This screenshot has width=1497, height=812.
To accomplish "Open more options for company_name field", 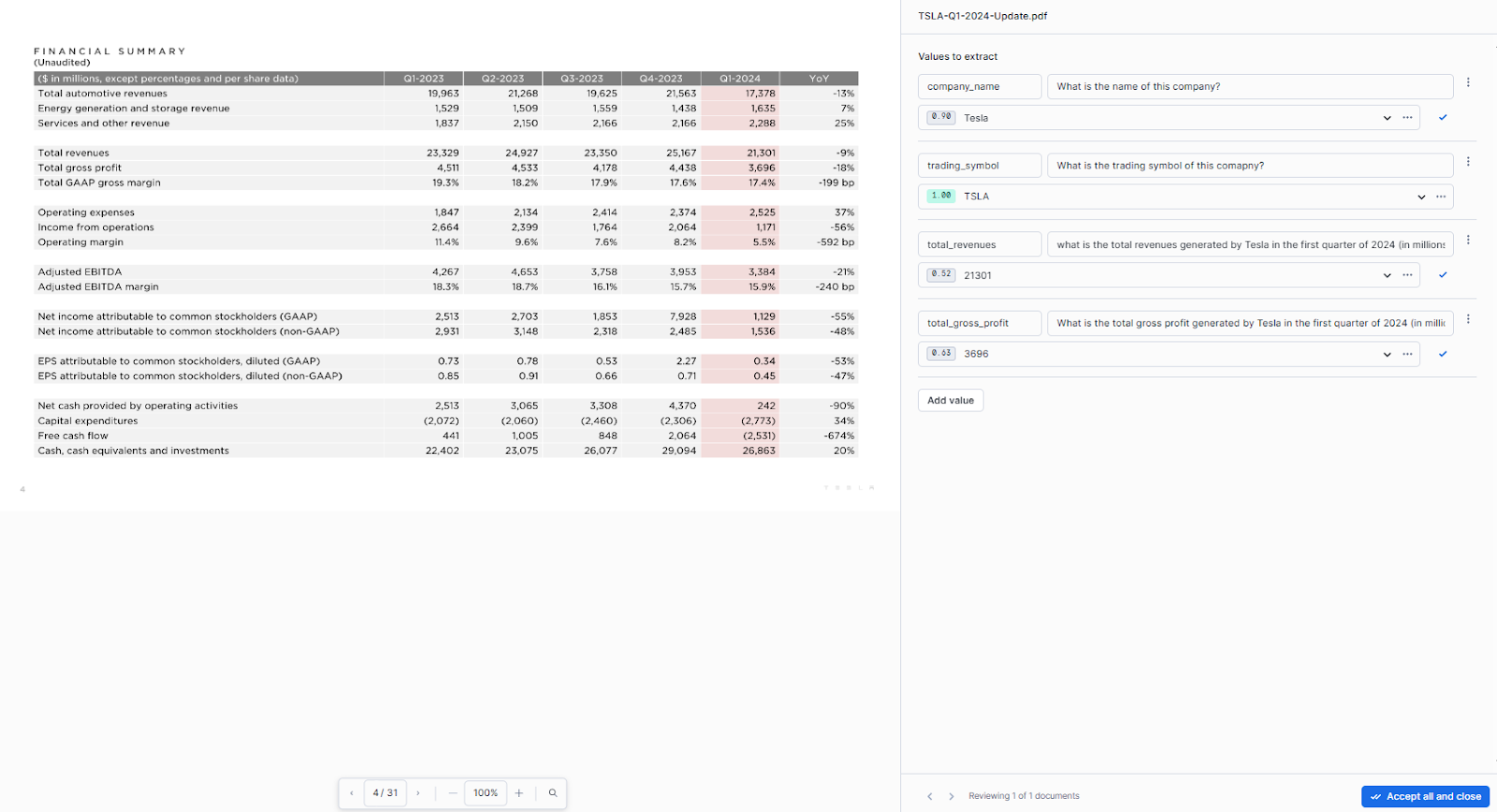I will tap(1468, 82).
